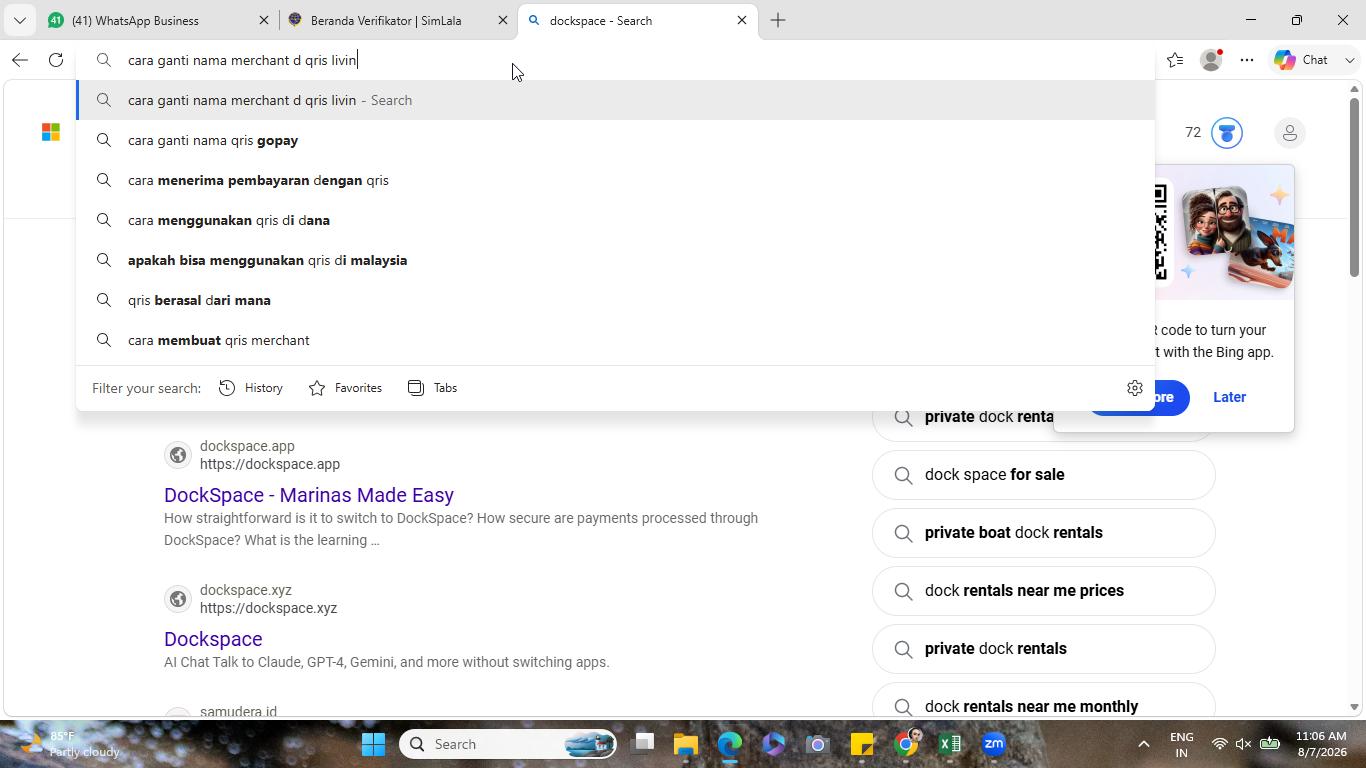This screenshot has height=768, width=1366.
Task: Launch Excel from the taskbar
Action: [950, 744]
